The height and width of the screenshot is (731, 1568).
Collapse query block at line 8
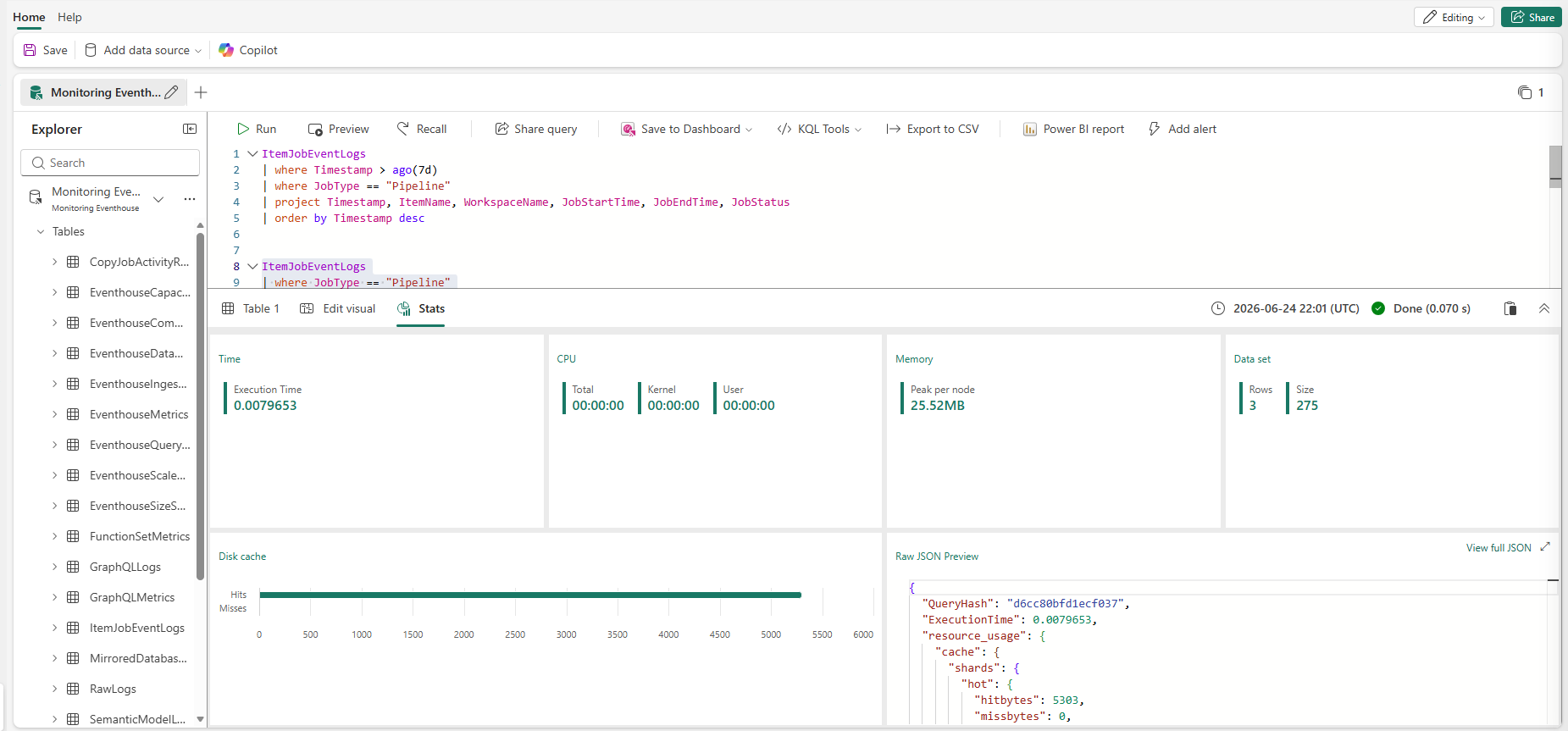pos(252,266)
